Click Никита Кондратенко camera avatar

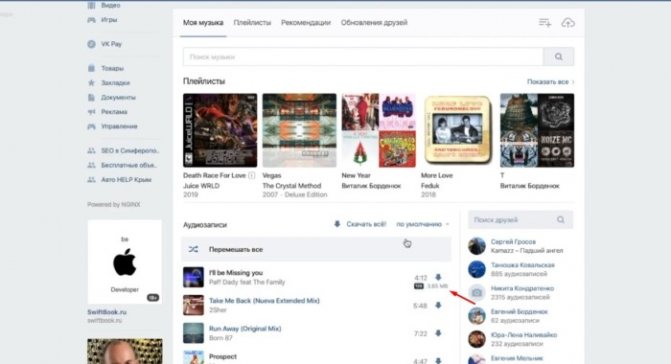point(477,293)
